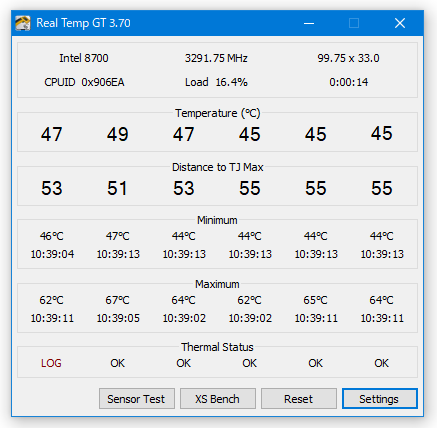Click the red LOG thermal status indicator

[x=51, y=363]
